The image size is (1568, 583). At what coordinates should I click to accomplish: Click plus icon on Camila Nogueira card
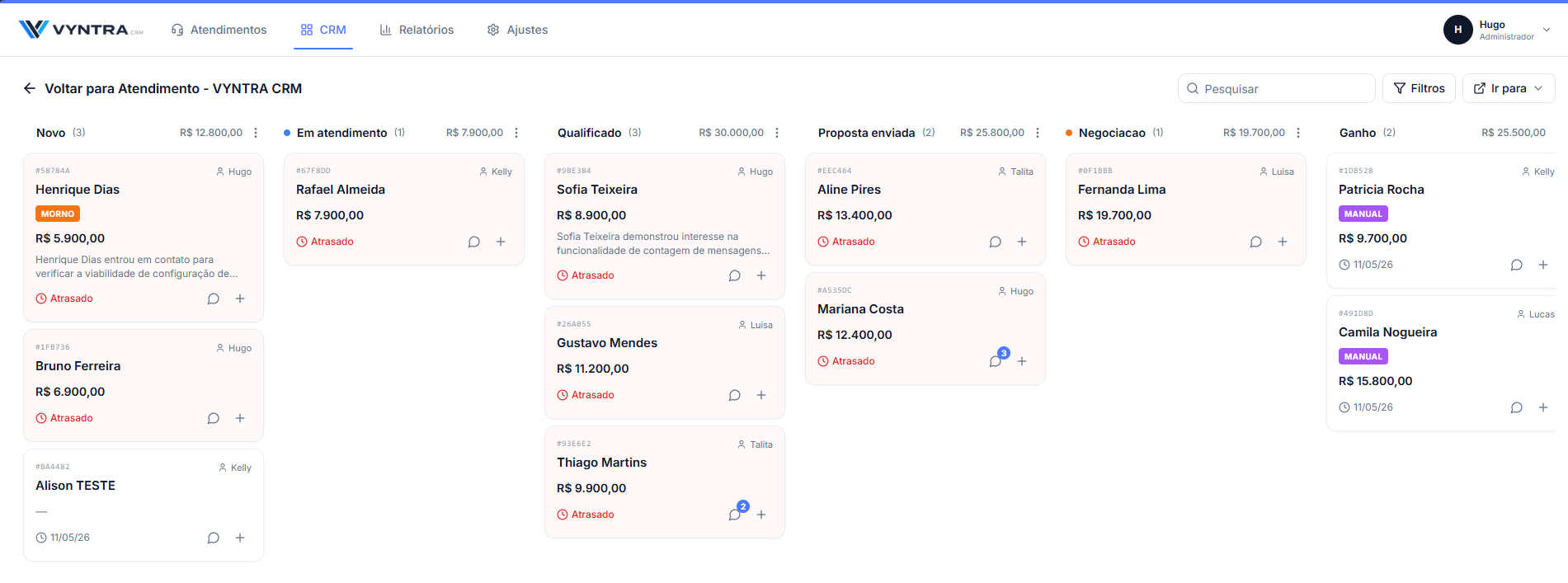[1543, 407]
